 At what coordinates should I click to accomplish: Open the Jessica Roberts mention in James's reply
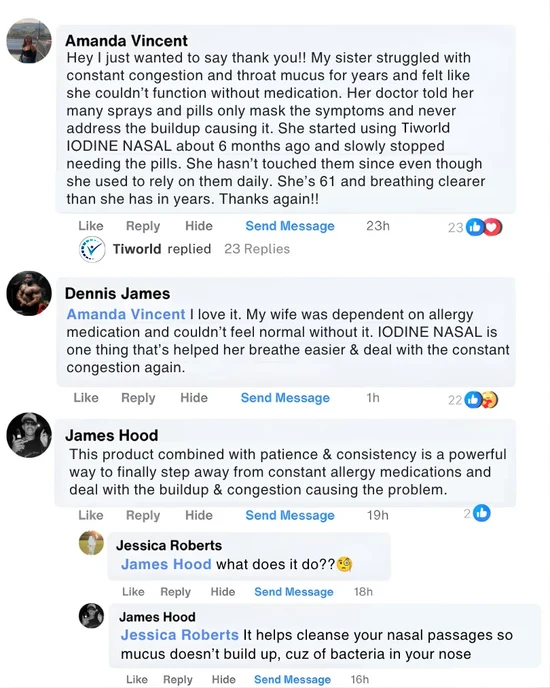(180, 635)
